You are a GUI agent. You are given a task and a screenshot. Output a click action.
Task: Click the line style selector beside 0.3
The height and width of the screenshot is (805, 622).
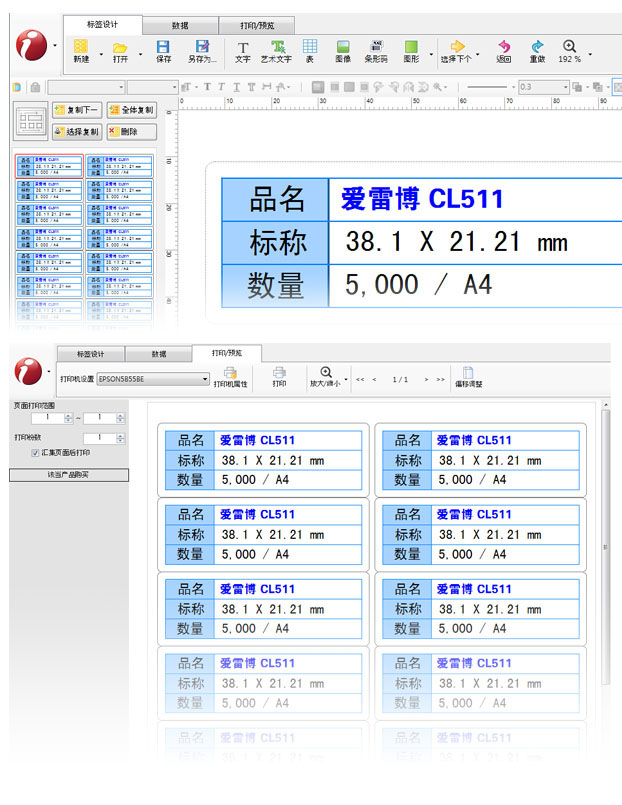(x=491, y=87)
